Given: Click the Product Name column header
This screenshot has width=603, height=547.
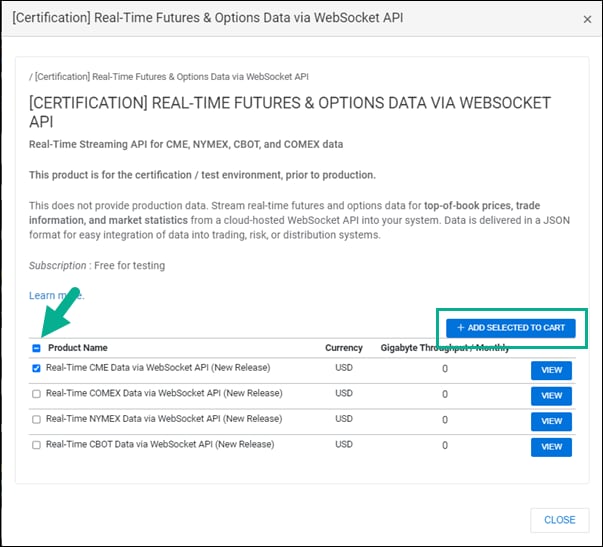Looking at the screenshot, I should click(x=77, y=349).
